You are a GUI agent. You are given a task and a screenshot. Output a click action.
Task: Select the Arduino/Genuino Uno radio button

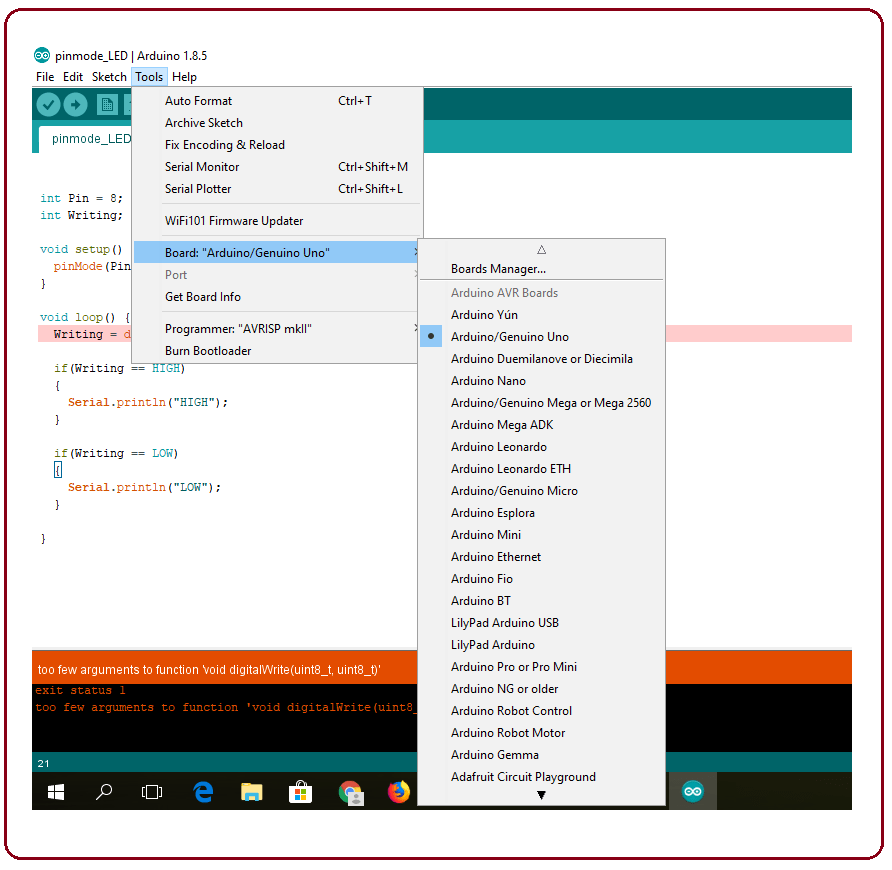[431, 336]
